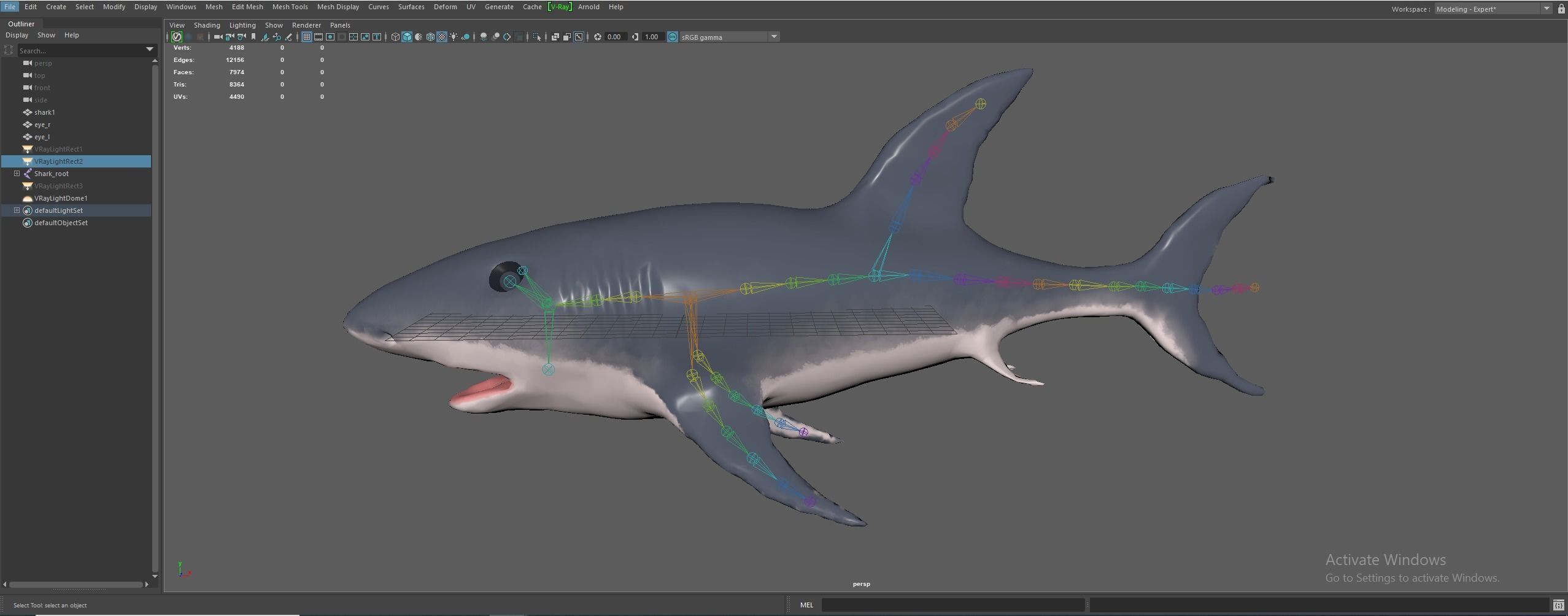Toggle X-Ray mode

[x=555, y=37]
